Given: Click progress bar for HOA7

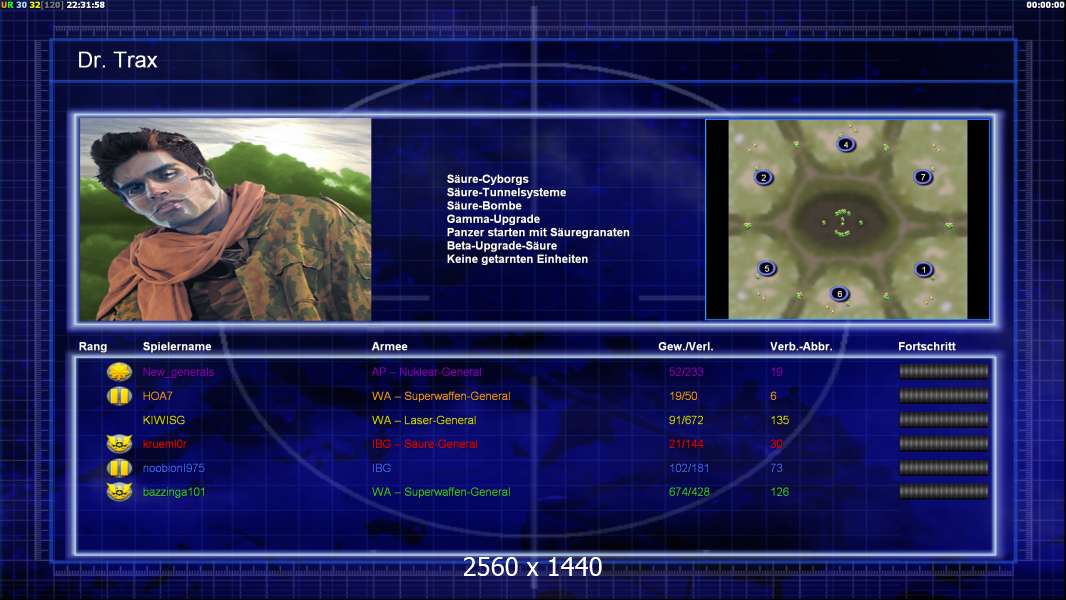Looking at the screenshot, I should (x=944, y=395).
